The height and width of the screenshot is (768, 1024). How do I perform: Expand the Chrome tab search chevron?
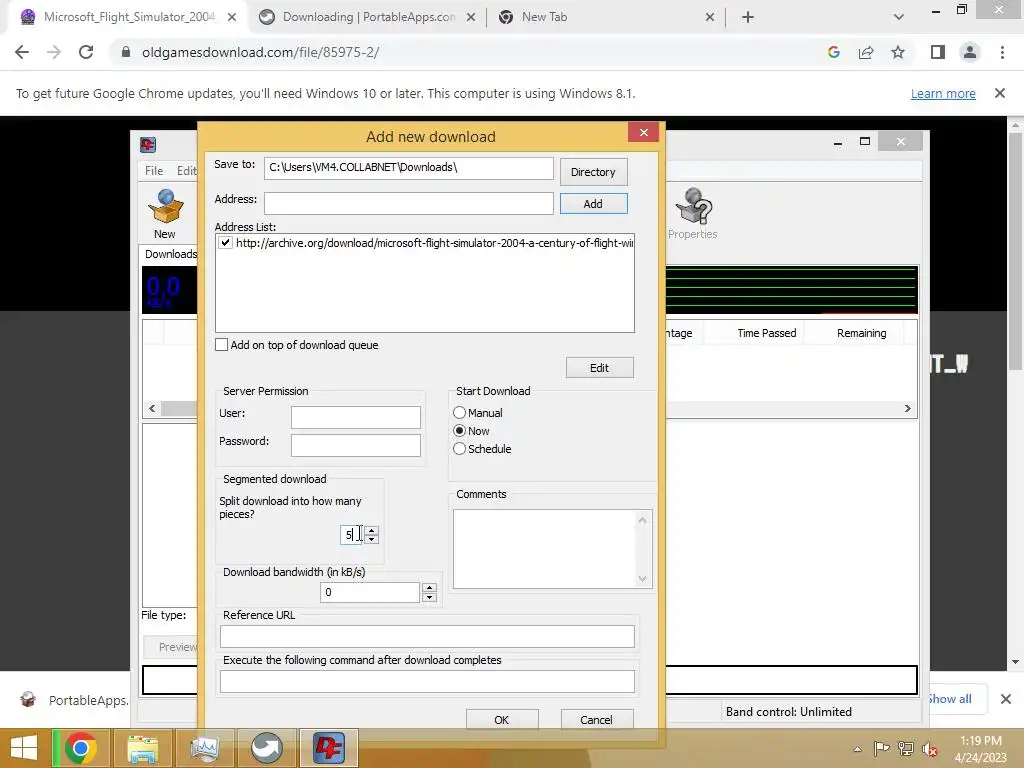[x=899, y=17]
